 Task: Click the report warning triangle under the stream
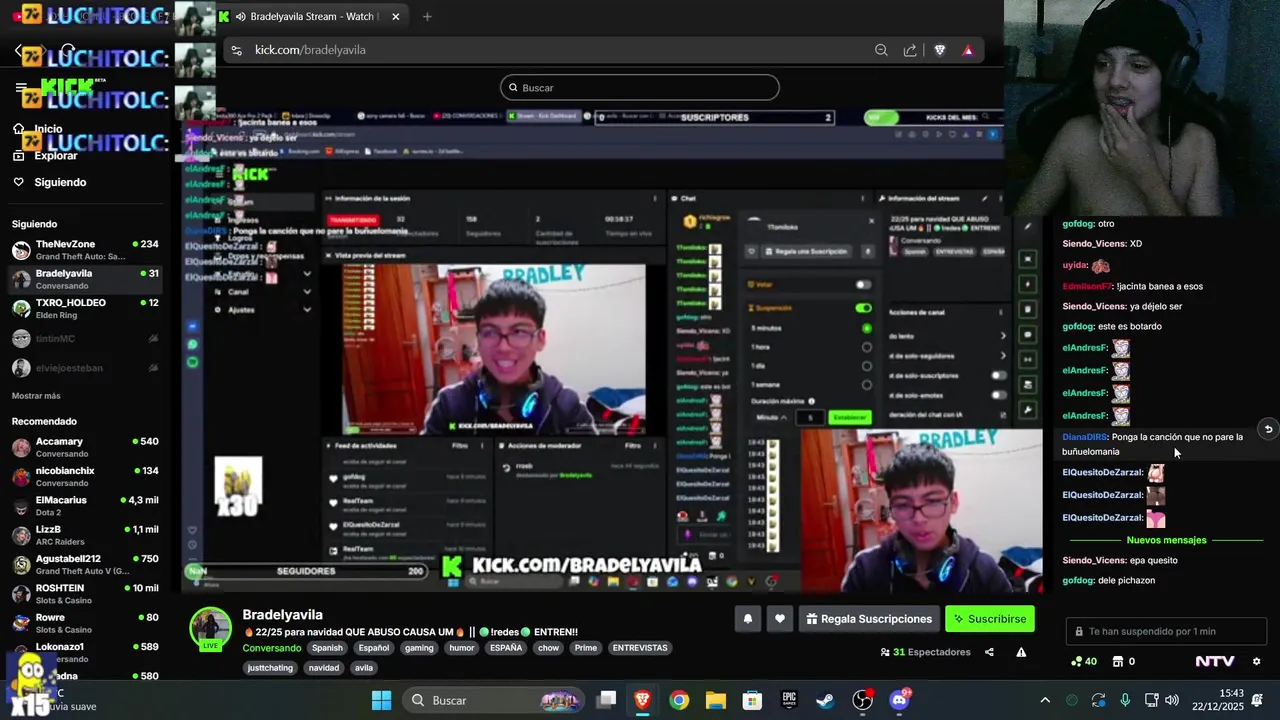[x=1021, y=652]
